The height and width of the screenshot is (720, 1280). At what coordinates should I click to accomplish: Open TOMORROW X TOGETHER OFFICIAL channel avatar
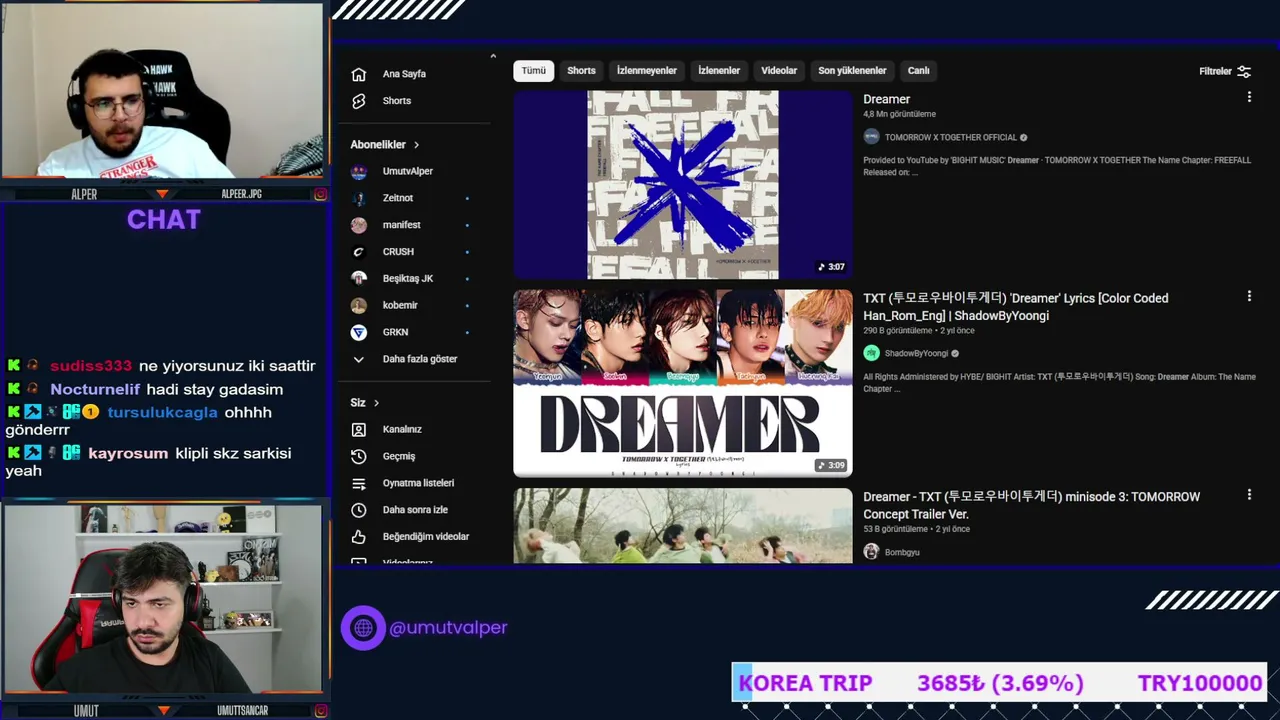coord(871,137)
